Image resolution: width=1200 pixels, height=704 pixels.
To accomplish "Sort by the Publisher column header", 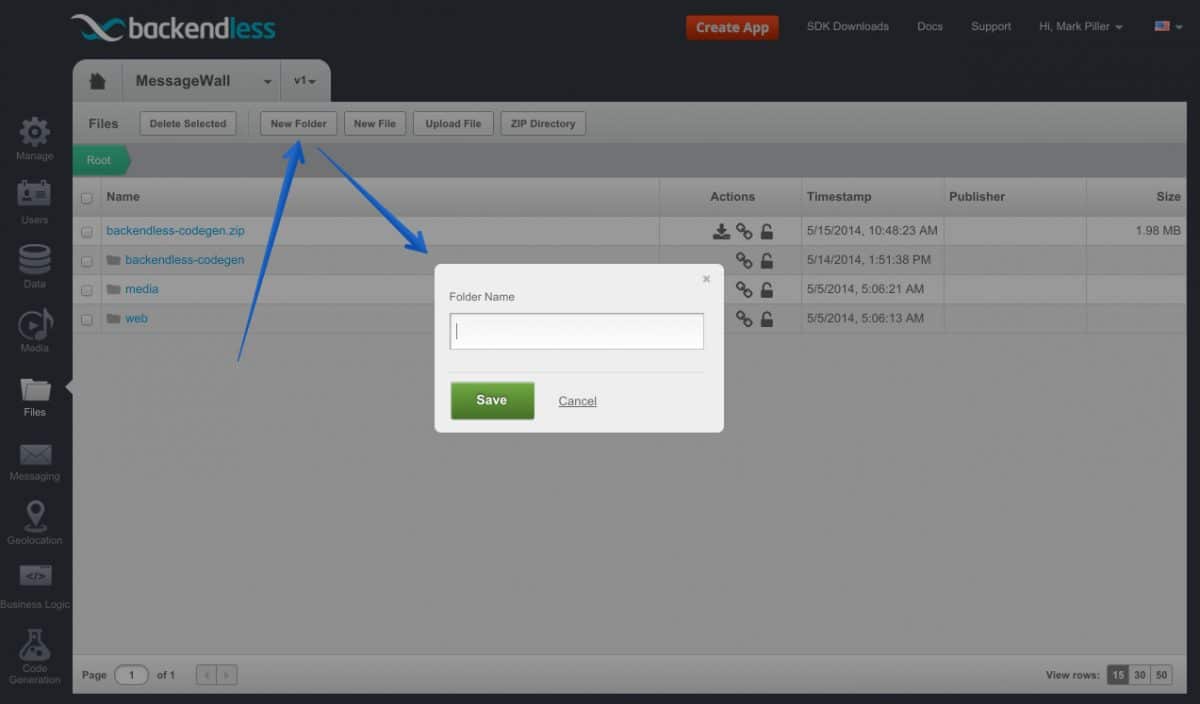I will (977, 197).
